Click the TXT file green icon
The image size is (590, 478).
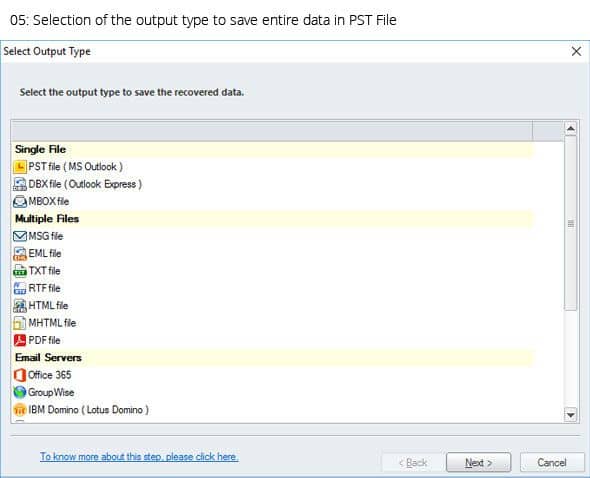coord(20,271)
